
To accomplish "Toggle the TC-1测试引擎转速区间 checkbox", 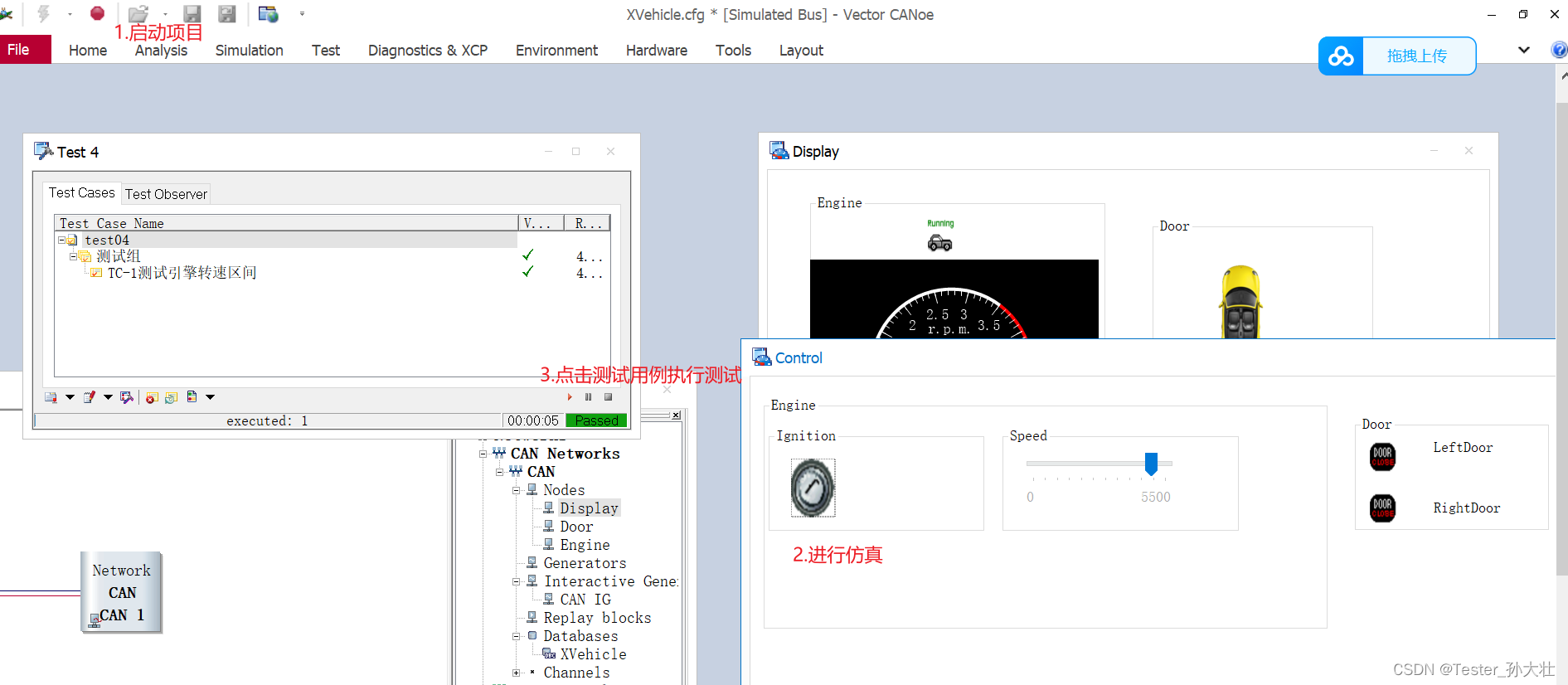I will (x=97, y=273).
